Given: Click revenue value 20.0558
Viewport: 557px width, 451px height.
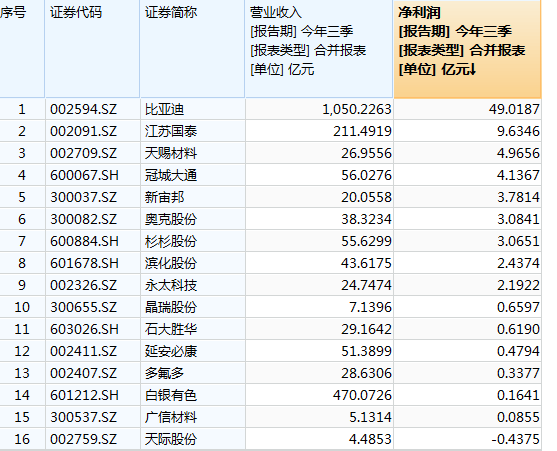Looking at the screenshot, I should tap(366, 197).
